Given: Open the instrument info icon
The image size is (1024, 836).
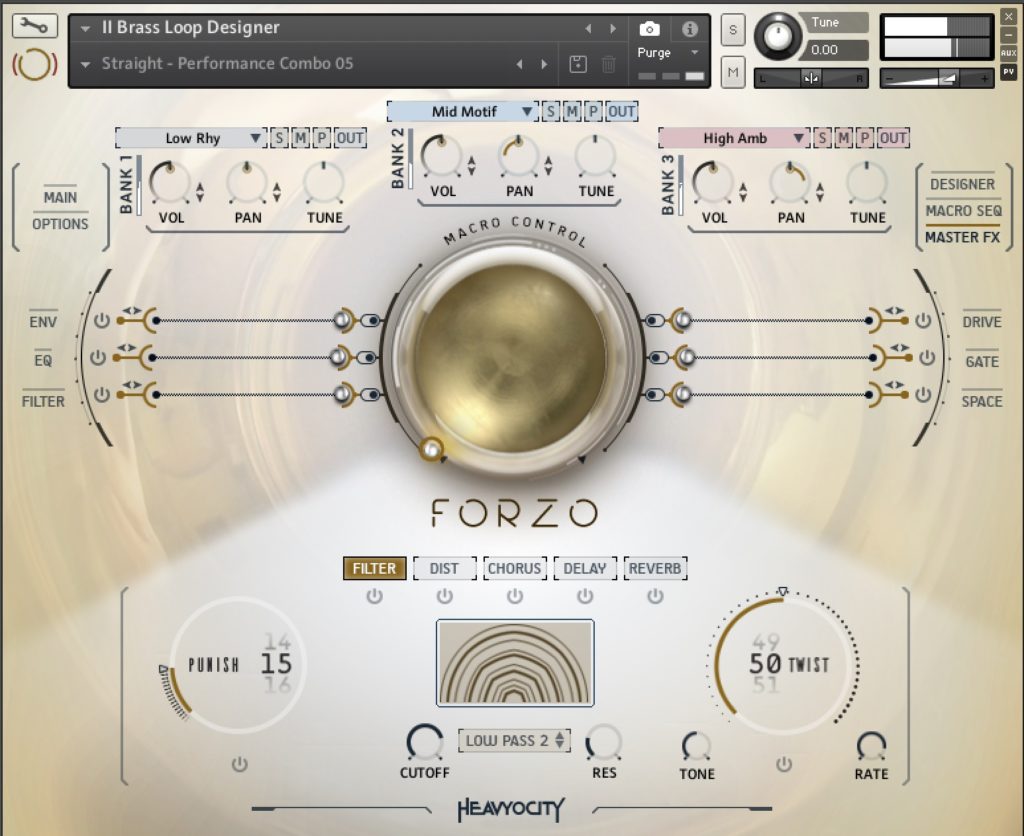Looking at the screenshot, I should [690, 29].
